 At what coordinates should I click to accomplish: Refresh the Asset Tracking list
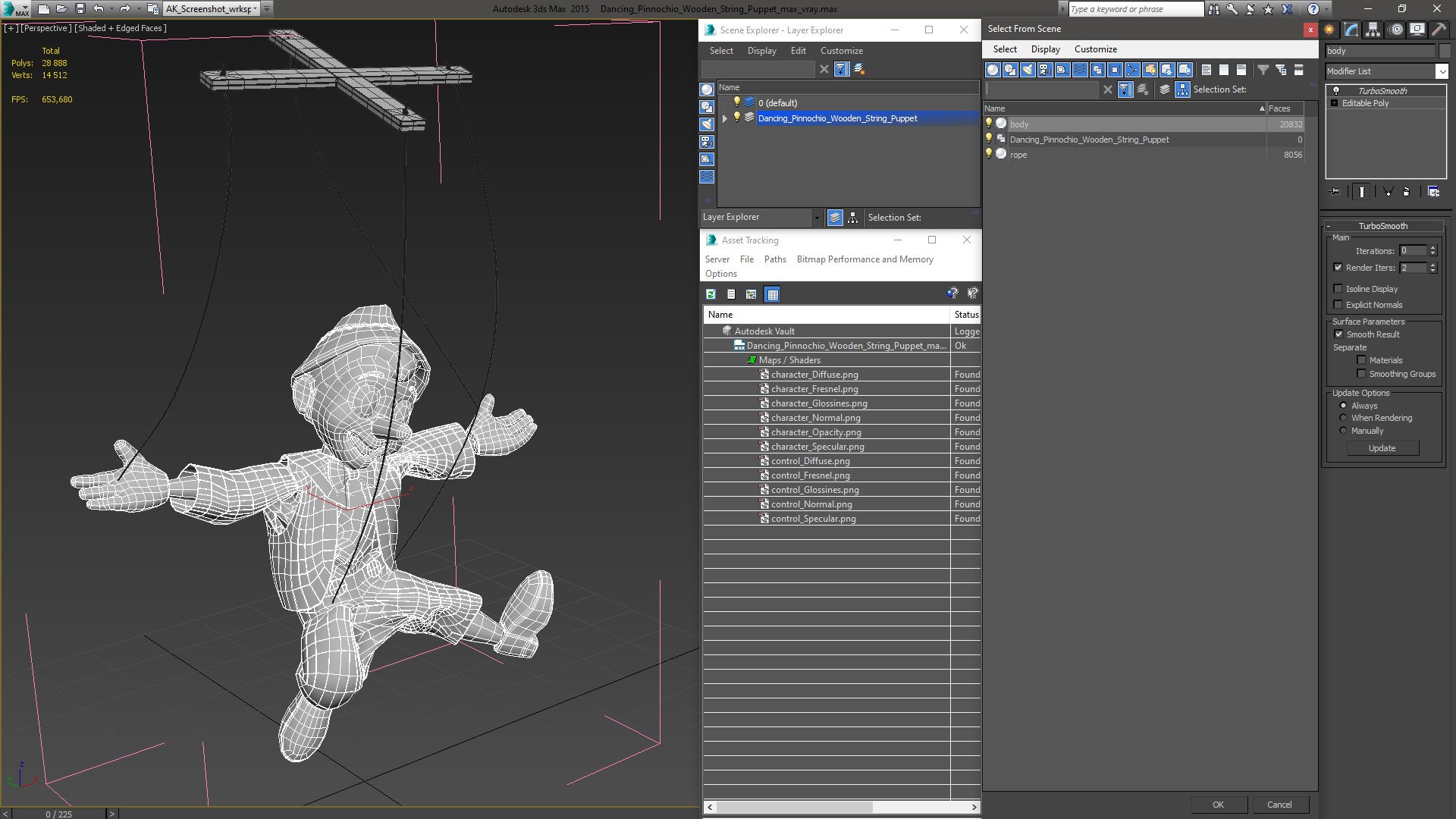(711, 294)
